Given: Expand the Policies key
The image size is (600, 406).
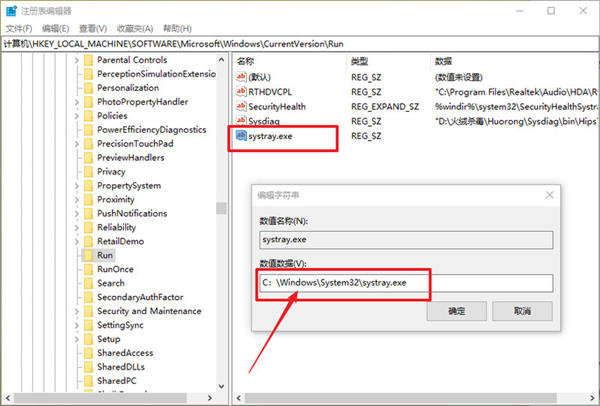Looking at the screenshot, I should click(x=77, y=116).
